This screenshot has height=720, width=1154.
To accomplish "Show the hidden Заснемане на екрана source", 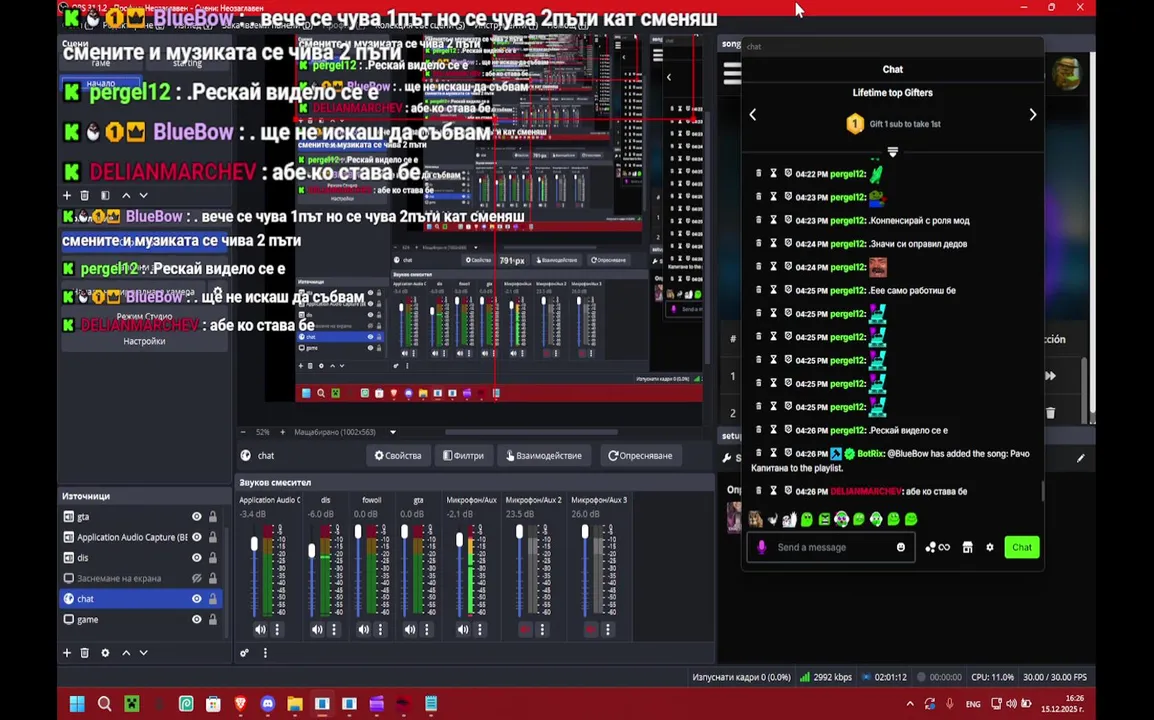I will coord(197,579).
